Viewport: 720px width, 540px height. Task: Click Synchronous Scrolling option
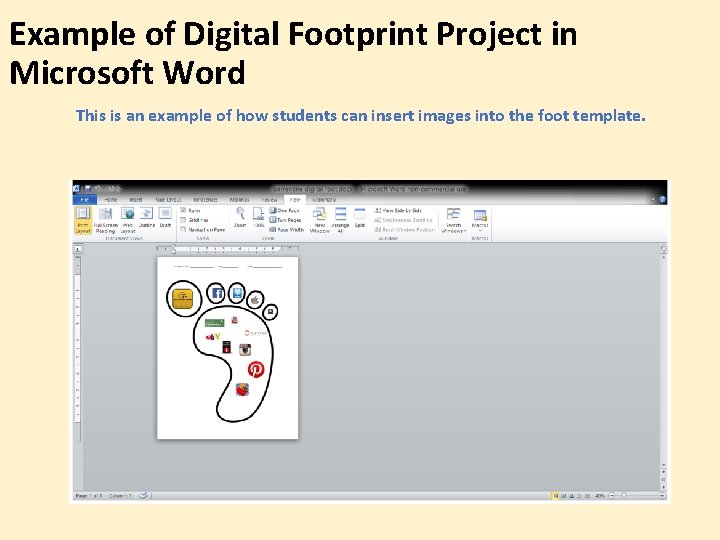[x=404, y=220]
